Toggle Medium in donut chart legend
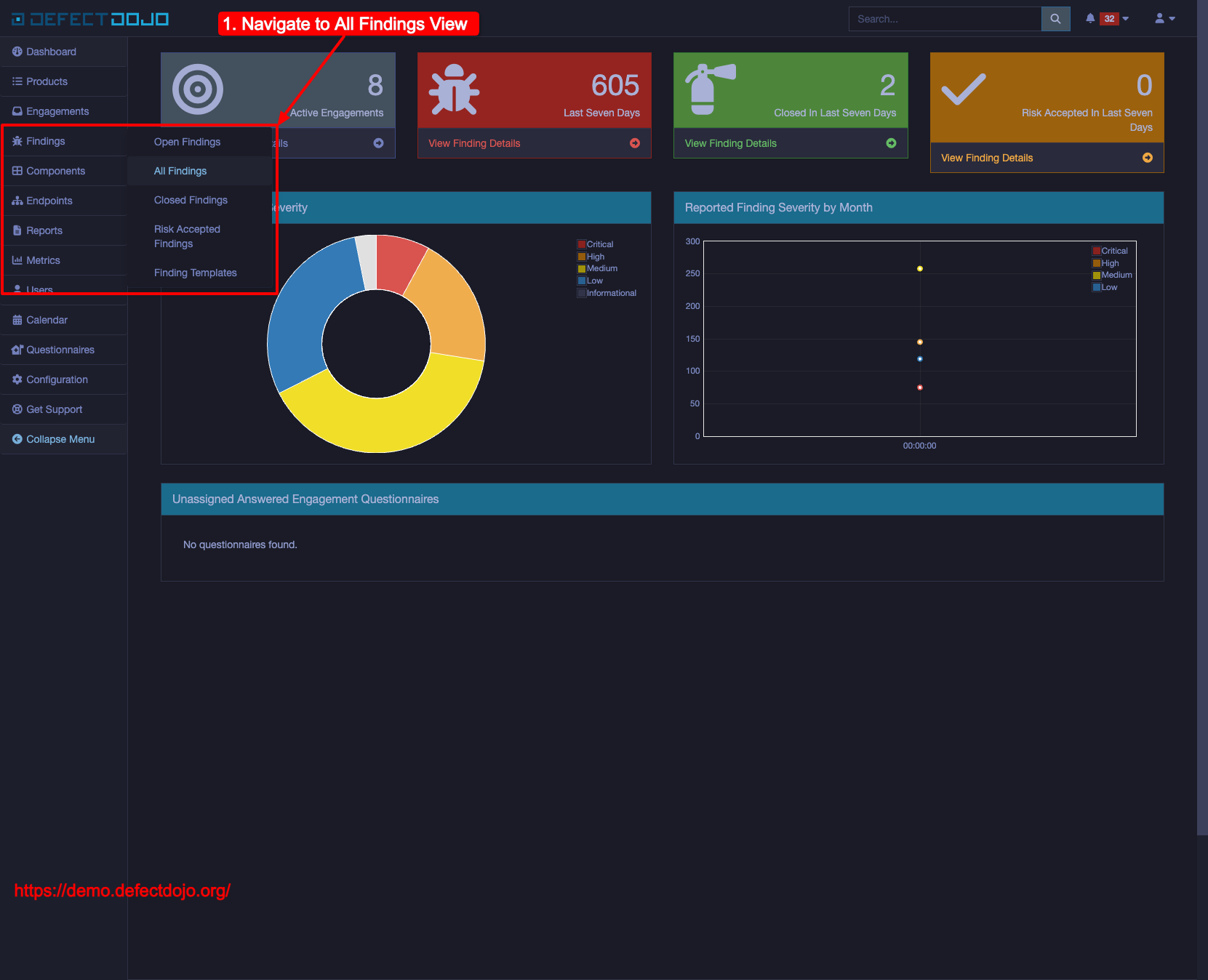Screen dimensions: 1208x980 pos(598,268)
